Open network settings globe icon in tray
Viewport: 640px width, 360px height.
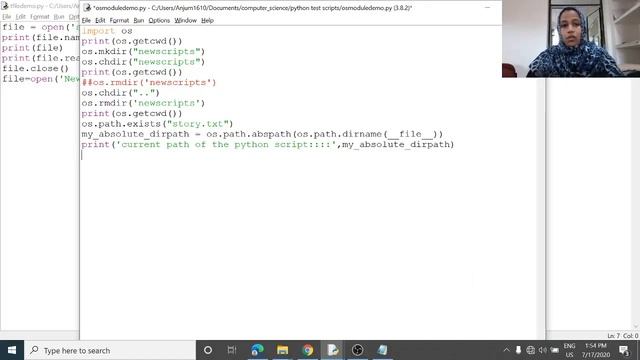pyautogui.click(x=530, y=350)
